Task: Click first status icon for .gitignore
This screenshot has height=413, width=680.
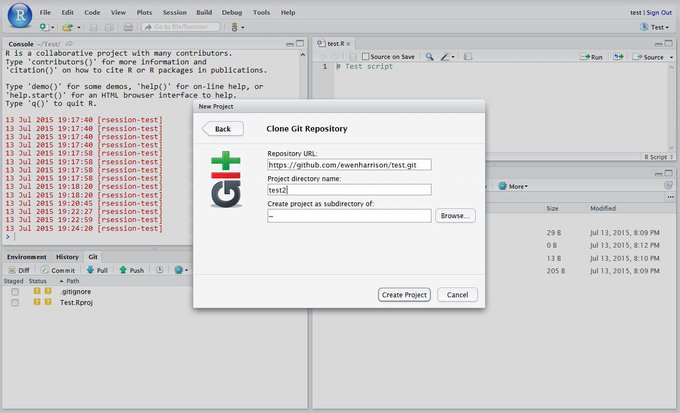Action: 37,291
